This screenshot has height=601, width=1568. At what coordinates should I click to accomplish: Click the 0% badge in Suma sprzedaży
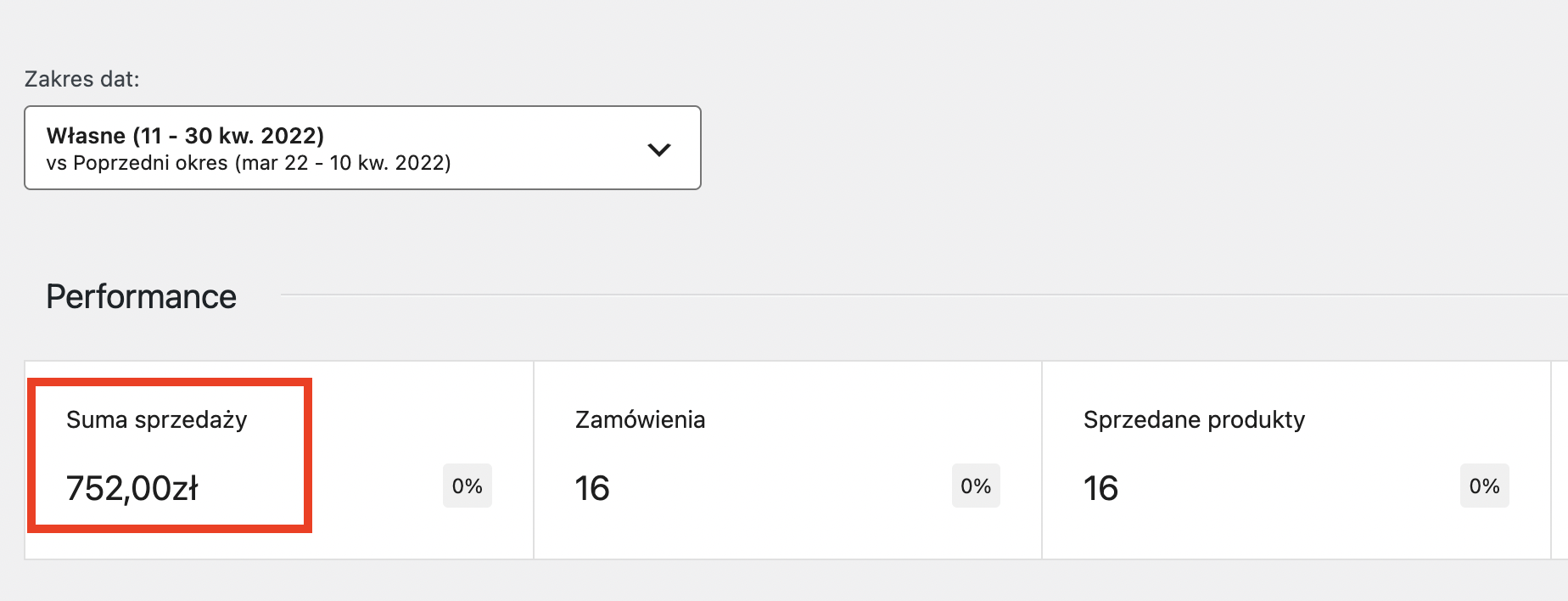pos(467,486)
